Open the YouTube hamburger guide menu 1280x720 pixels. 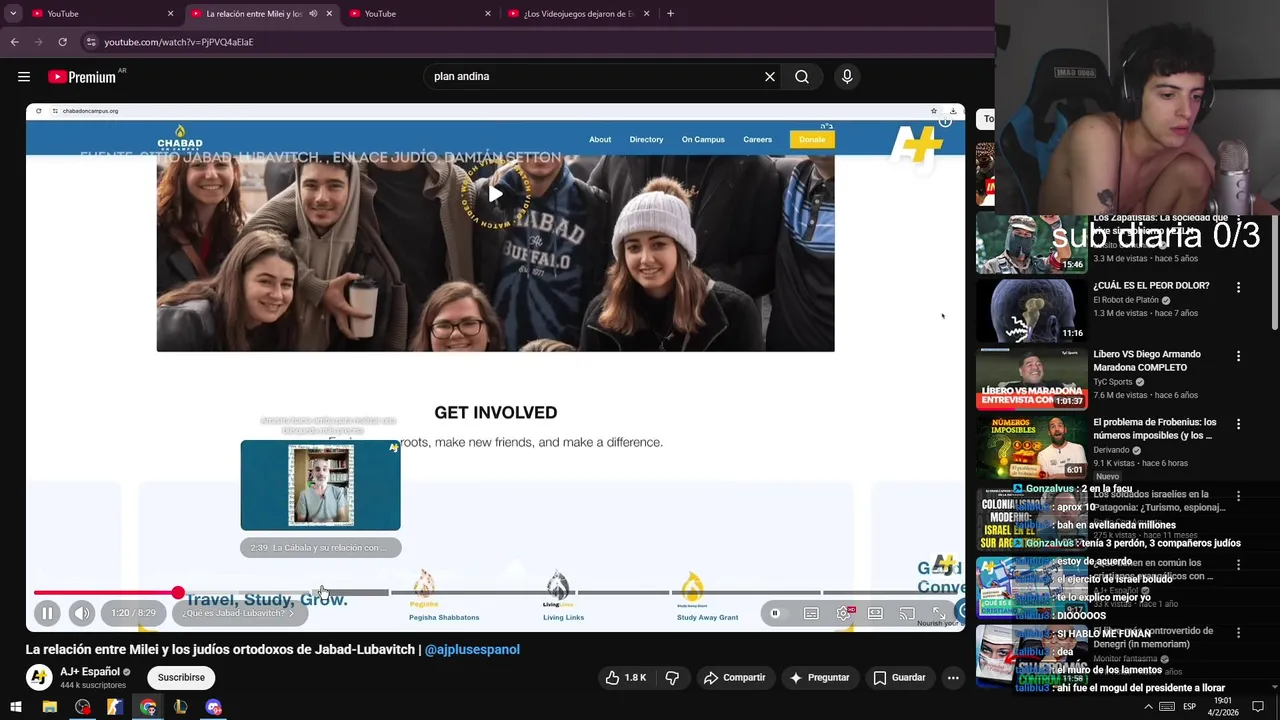[24, 76]
